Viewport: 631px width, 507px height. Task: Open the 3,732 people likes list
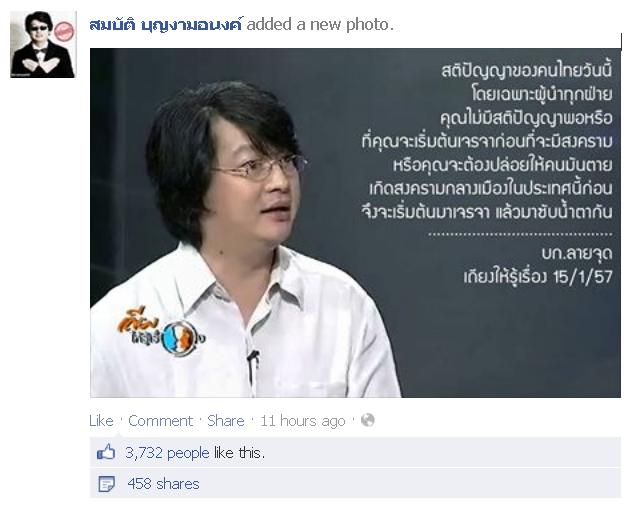pos(167,453)
